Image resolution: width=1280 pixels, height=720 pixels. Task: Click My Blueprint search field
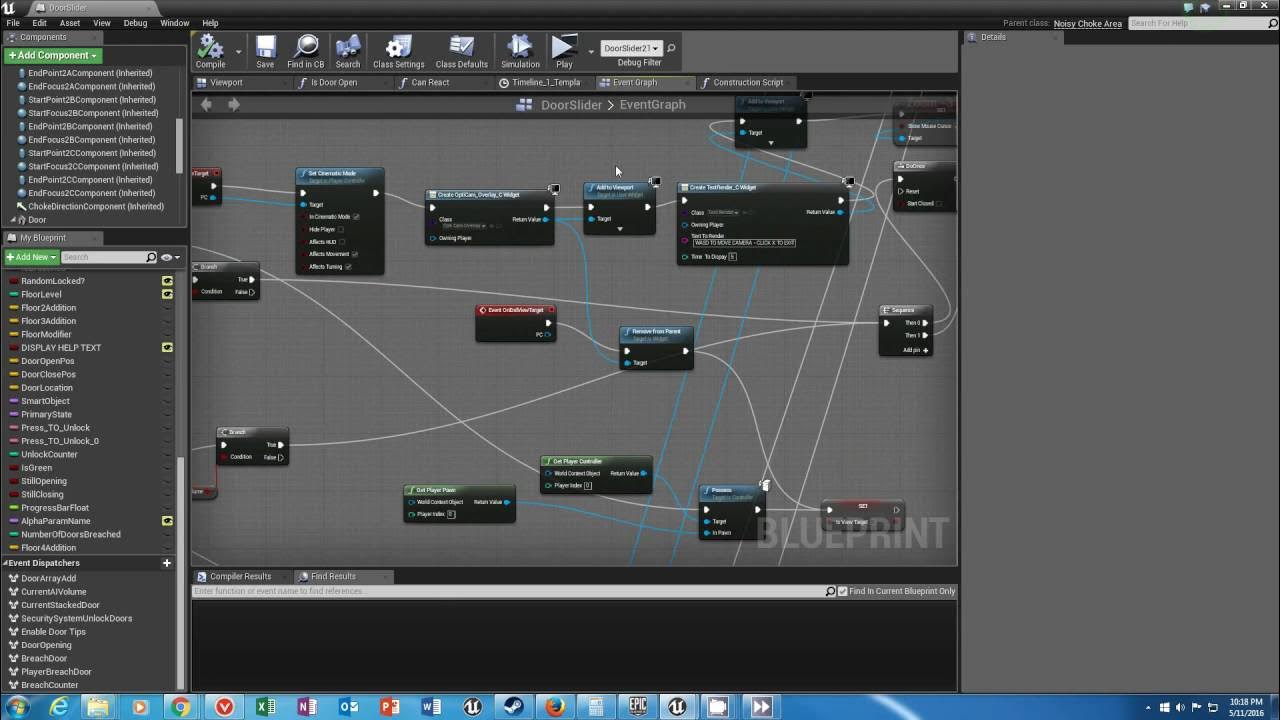pyautogui.click(x=103, y=257)
